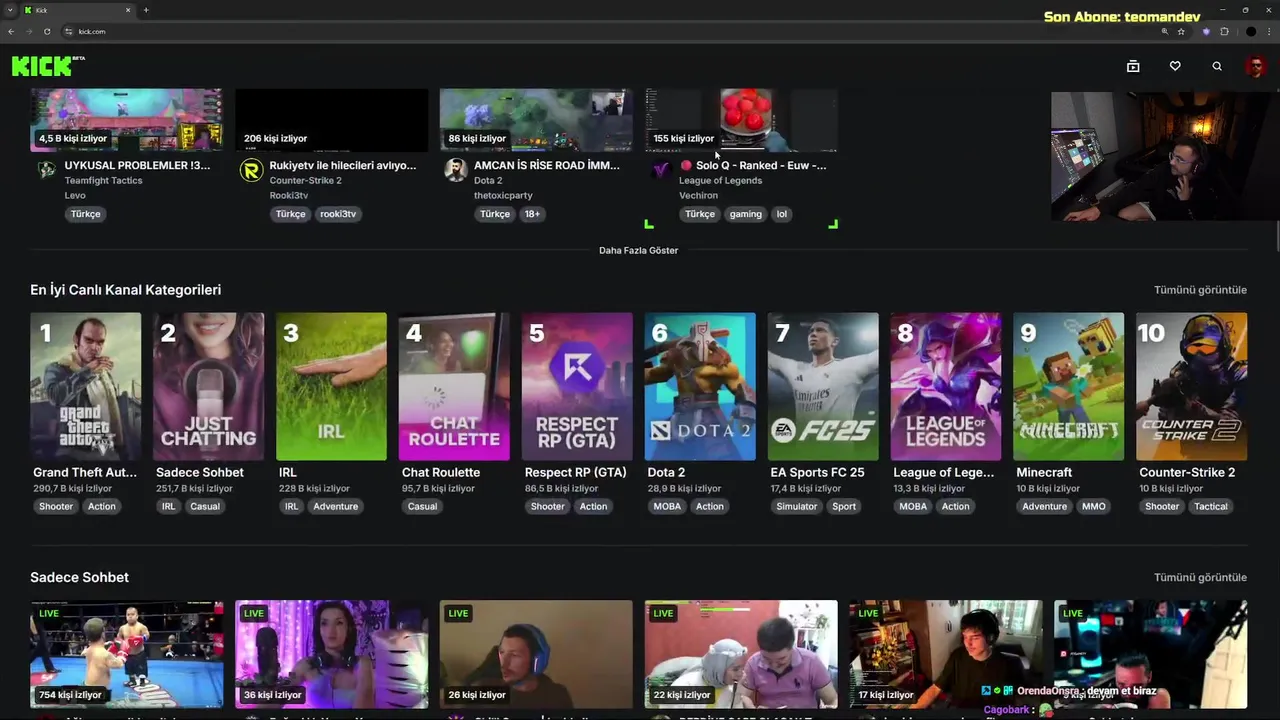
Task: Click AMCAN İS RİSE ROAD stream title
Action: pyautogui.click(x=547, y=165)
